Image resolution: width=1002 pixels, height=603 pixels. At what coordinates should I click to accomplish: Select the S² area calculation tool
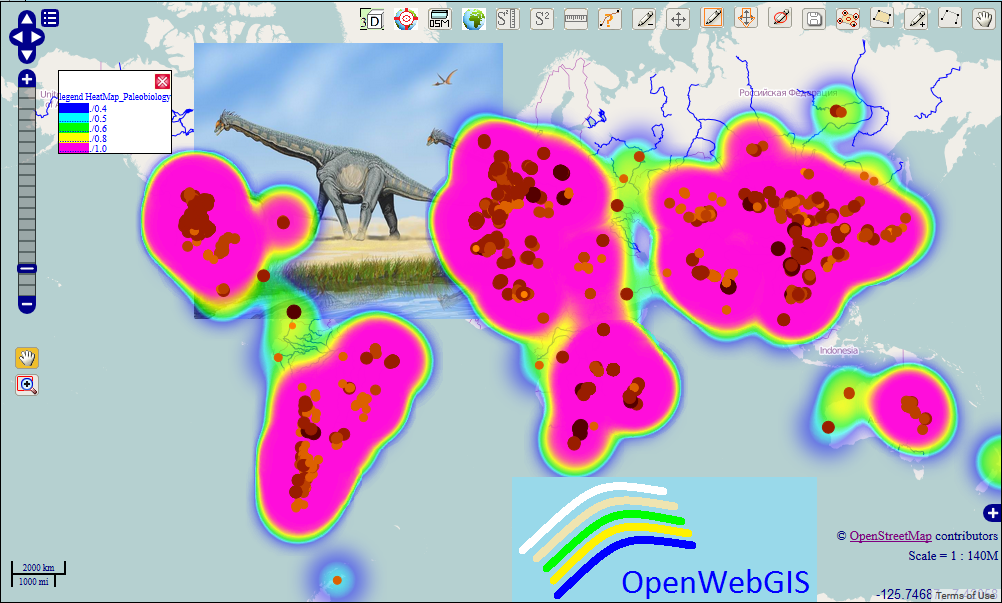coord(542,19)
